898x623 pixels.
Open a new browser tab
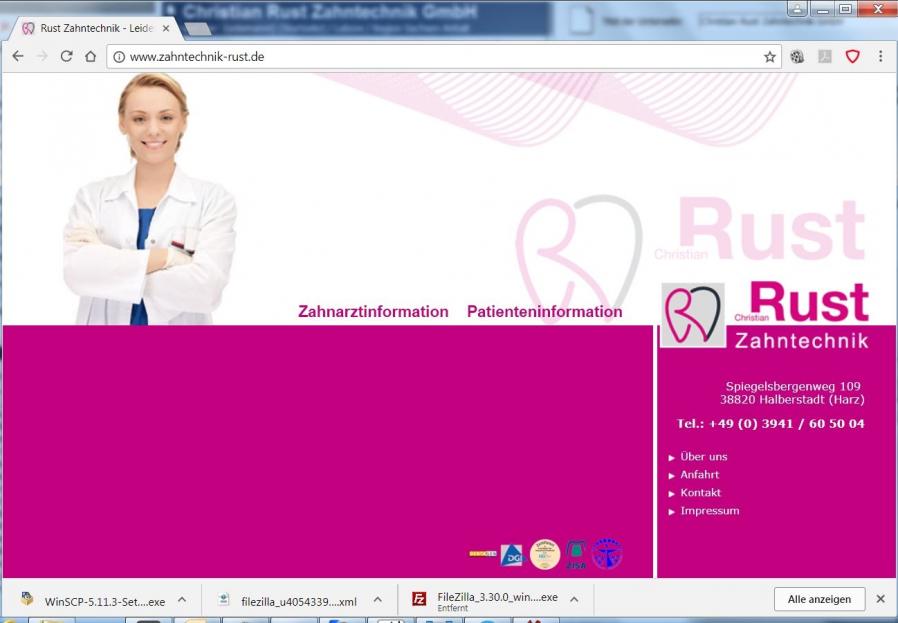(198, 29)
